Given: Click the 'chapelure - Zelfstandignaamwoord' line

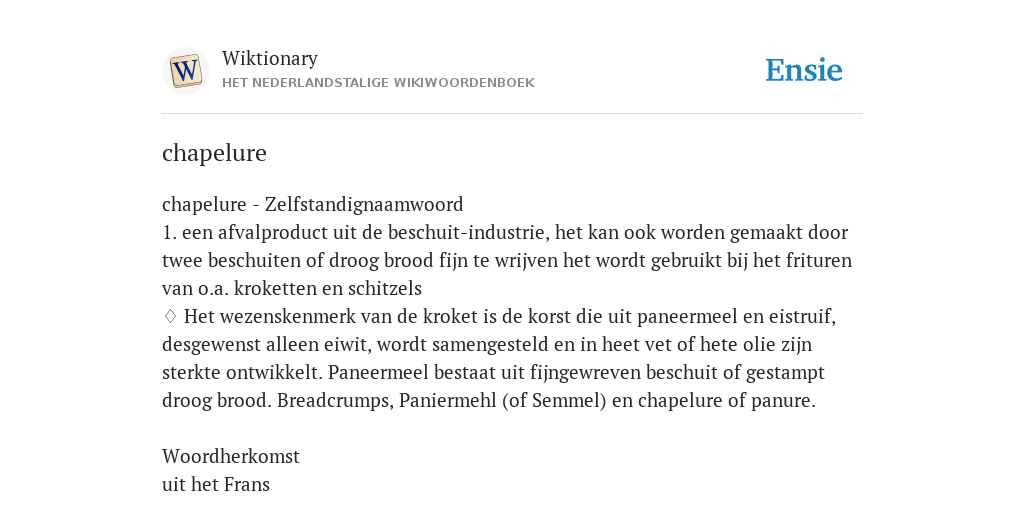Looking at the screenshot, I should 313,204.
